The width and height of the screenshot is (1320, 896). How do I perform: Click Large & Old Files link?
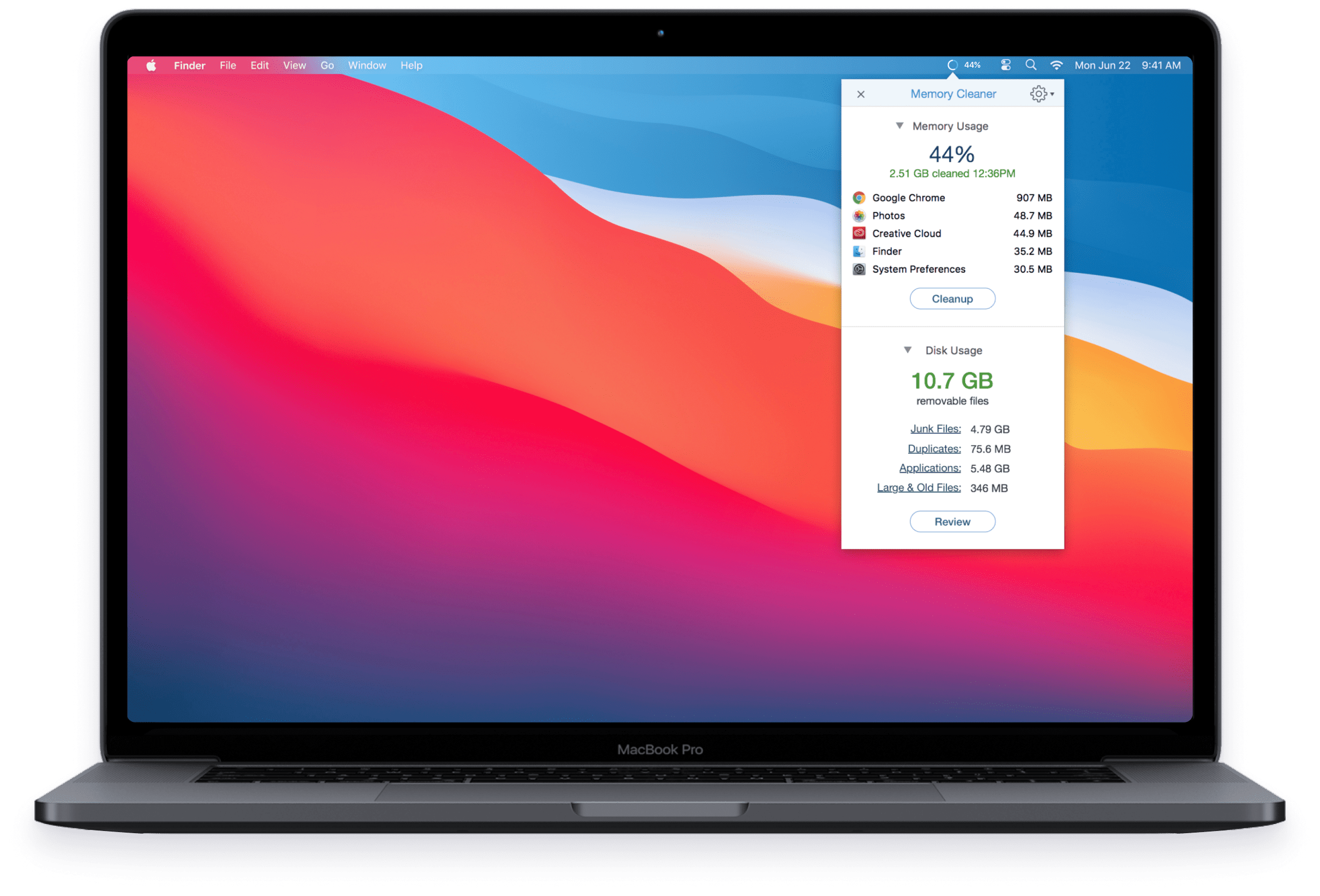pos(918,486)
